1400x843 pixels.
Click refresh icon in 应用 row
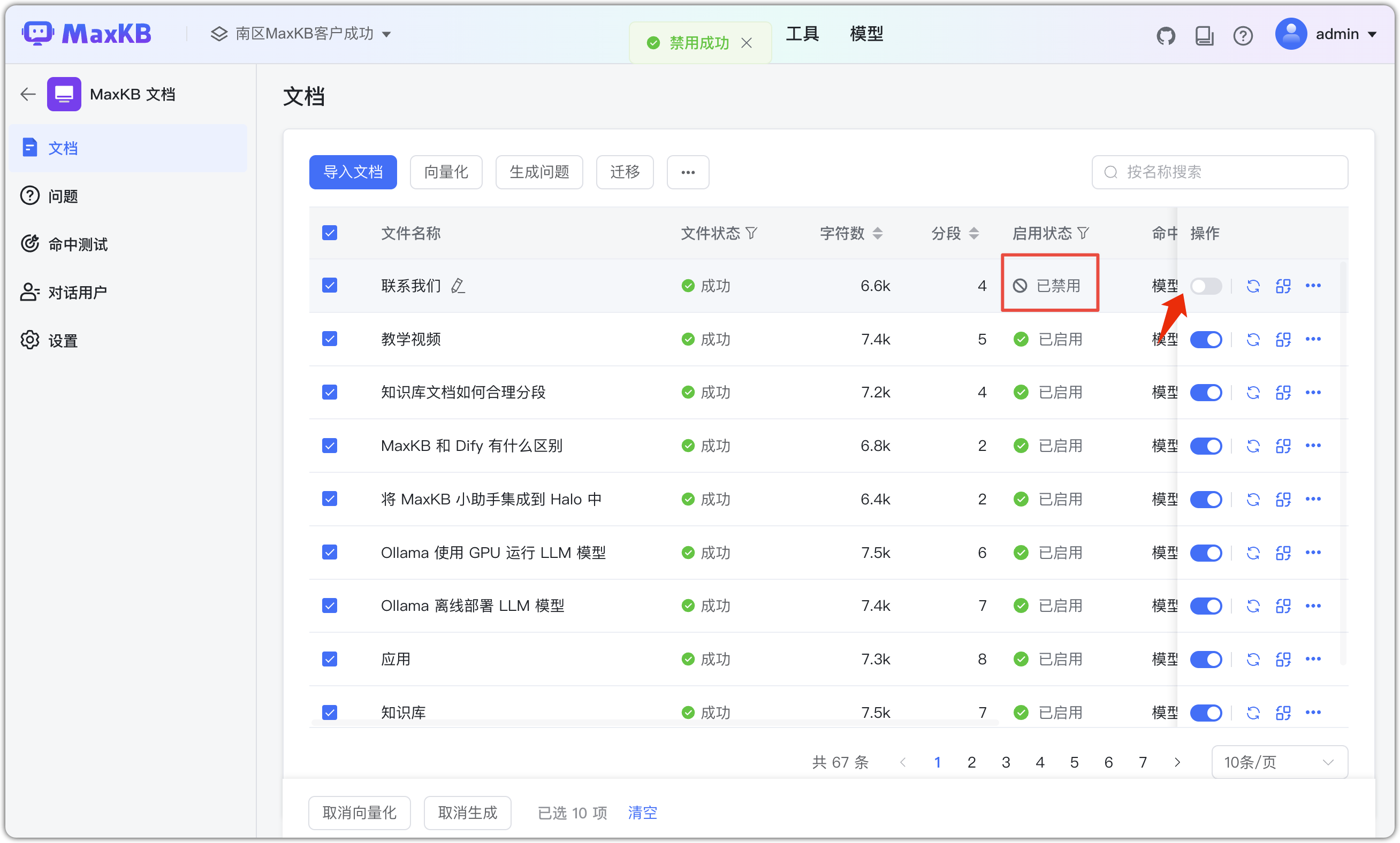click(1253, 660)
